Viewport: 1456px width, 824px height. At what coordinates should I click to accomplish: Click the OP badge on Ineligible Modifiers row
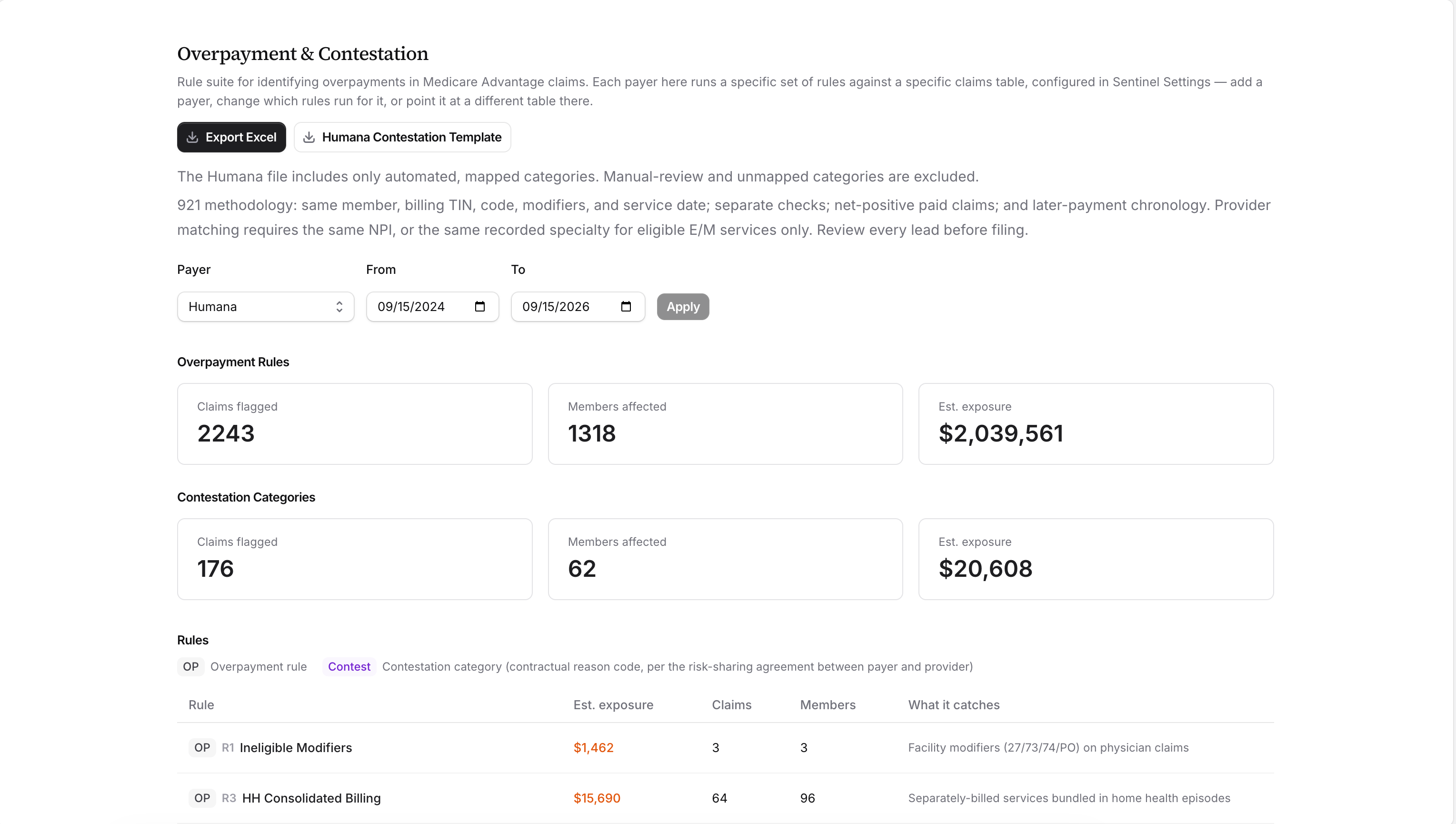point(202,748)
